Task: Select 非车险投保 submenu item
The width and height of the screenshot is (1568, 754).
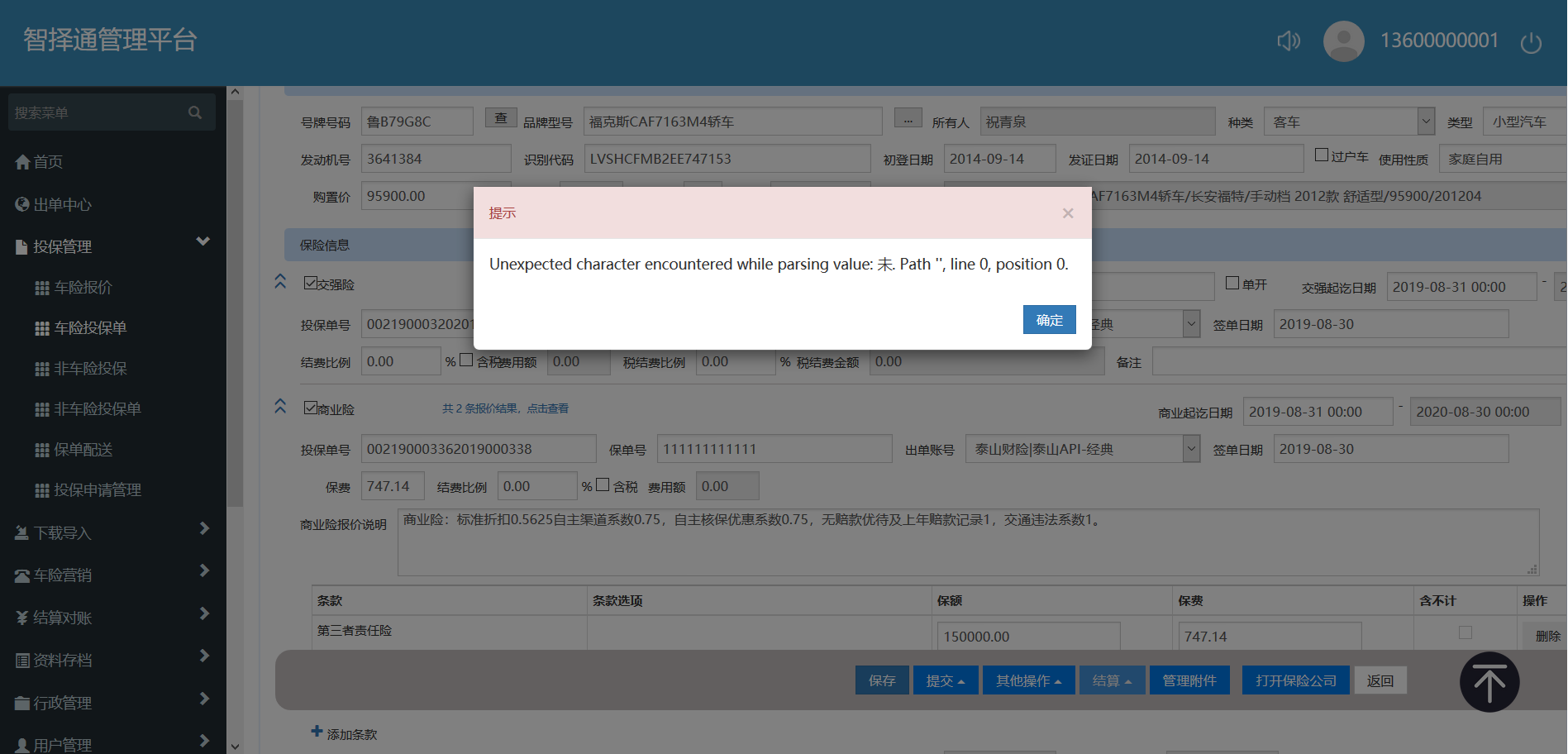Action: coord(81,368)
